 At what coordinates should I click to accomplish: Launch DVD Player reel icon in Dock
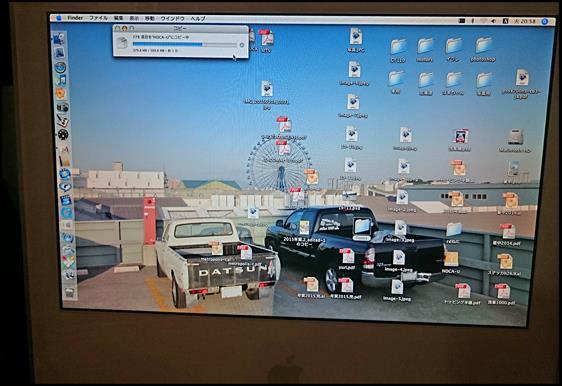point(63,134)
